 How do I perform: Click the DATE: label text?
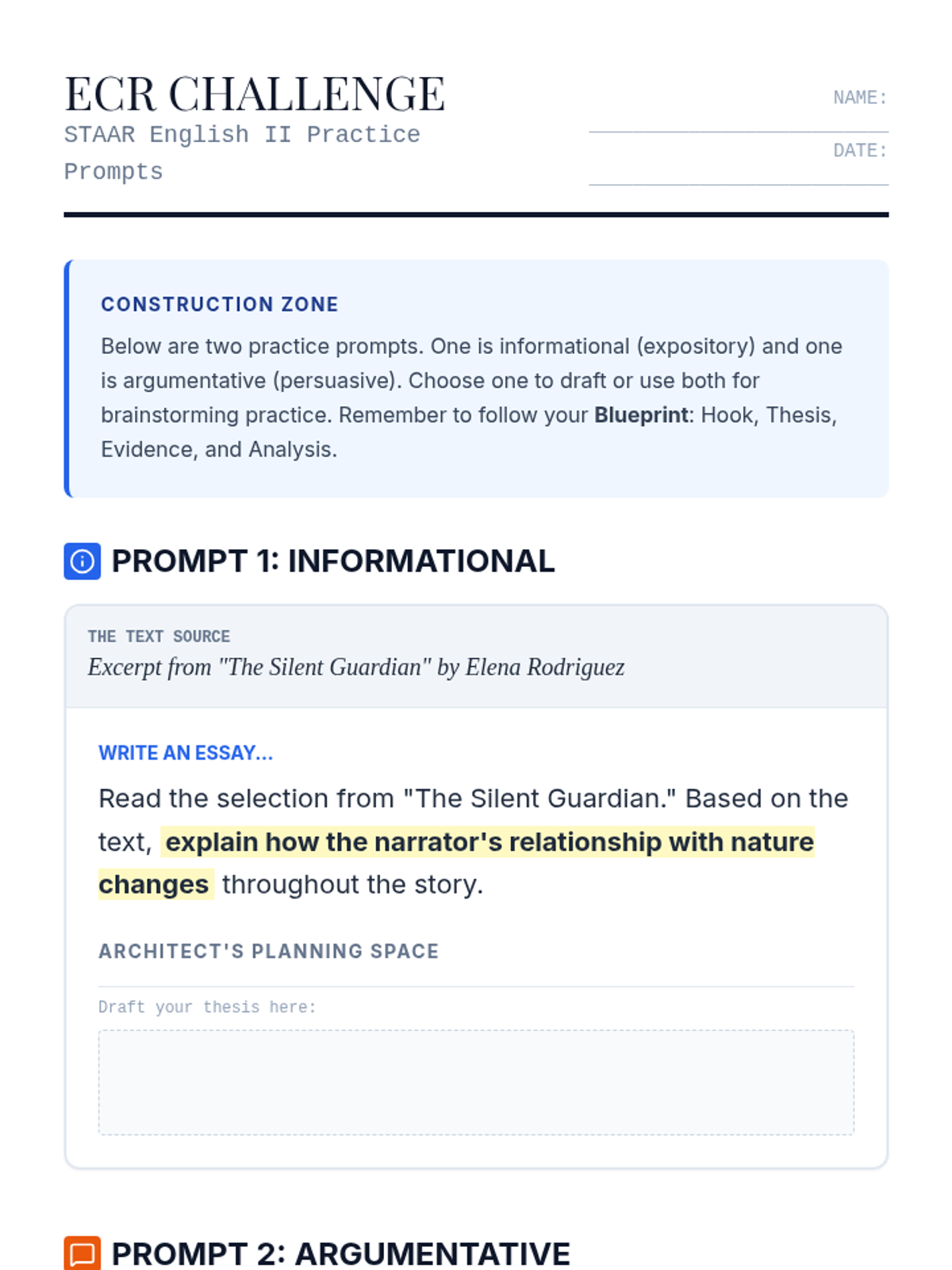click(x=860, y=151)
